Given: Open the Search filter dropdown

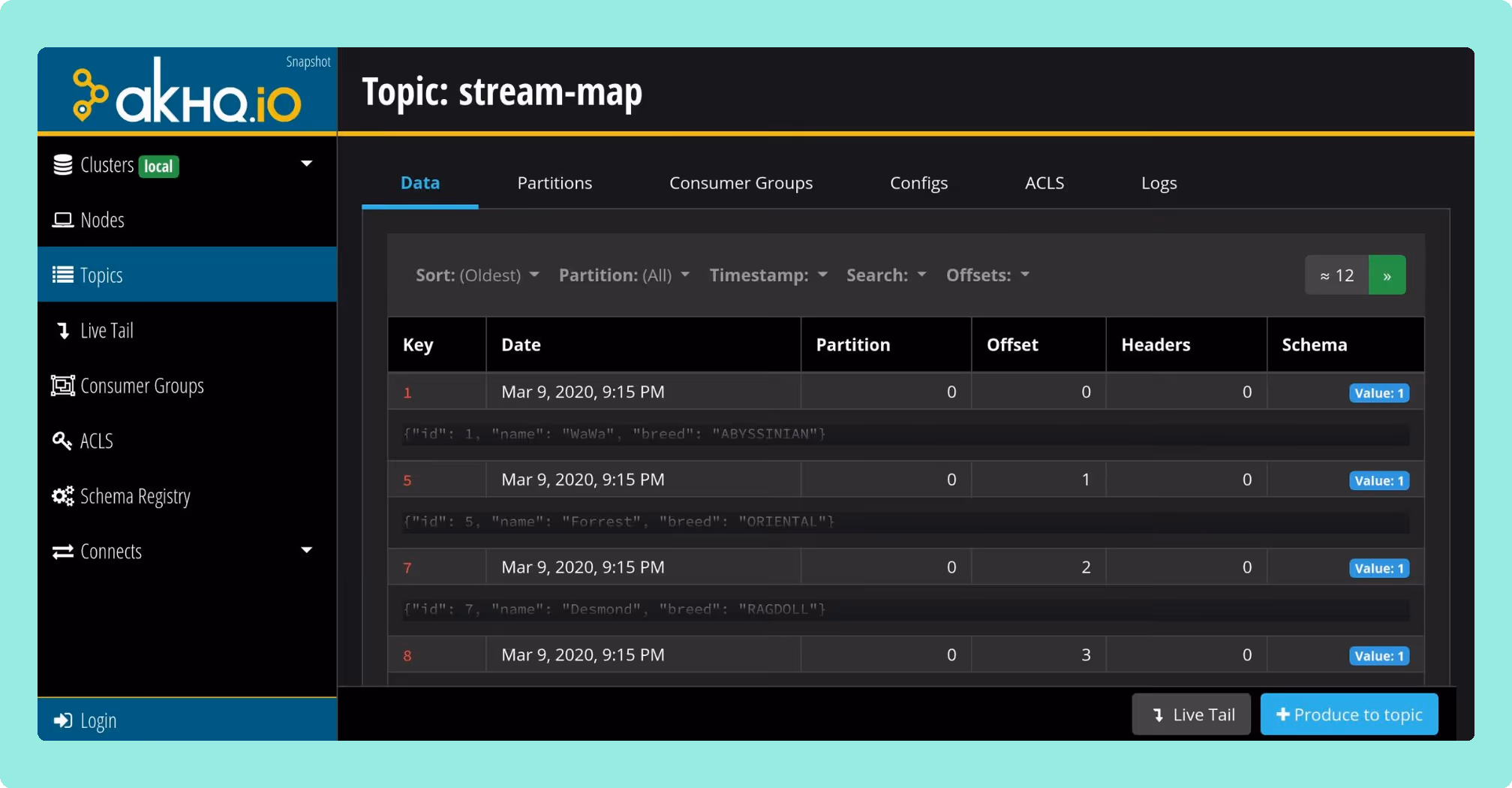Looking at the screenshot, I should click(x=886, y=275).
